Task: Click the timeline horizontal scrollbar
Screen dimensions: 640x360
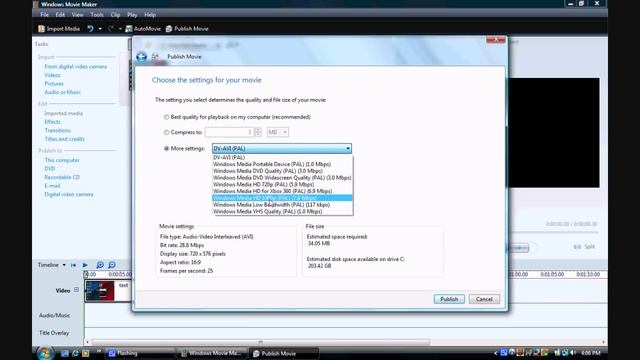Action: 261,342
